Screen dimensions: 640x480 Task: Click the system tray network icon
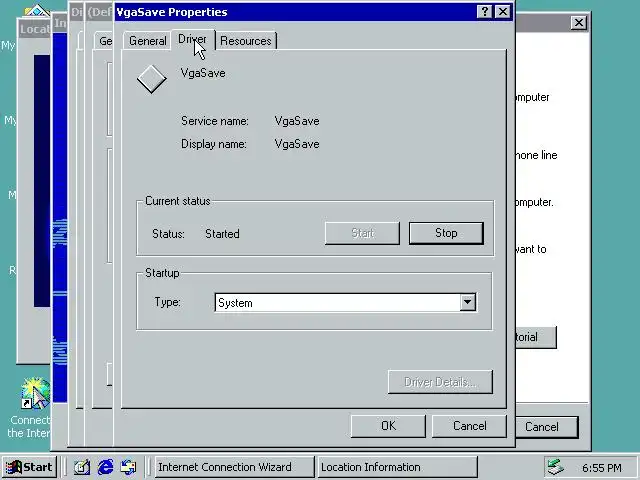click(556, 467)
